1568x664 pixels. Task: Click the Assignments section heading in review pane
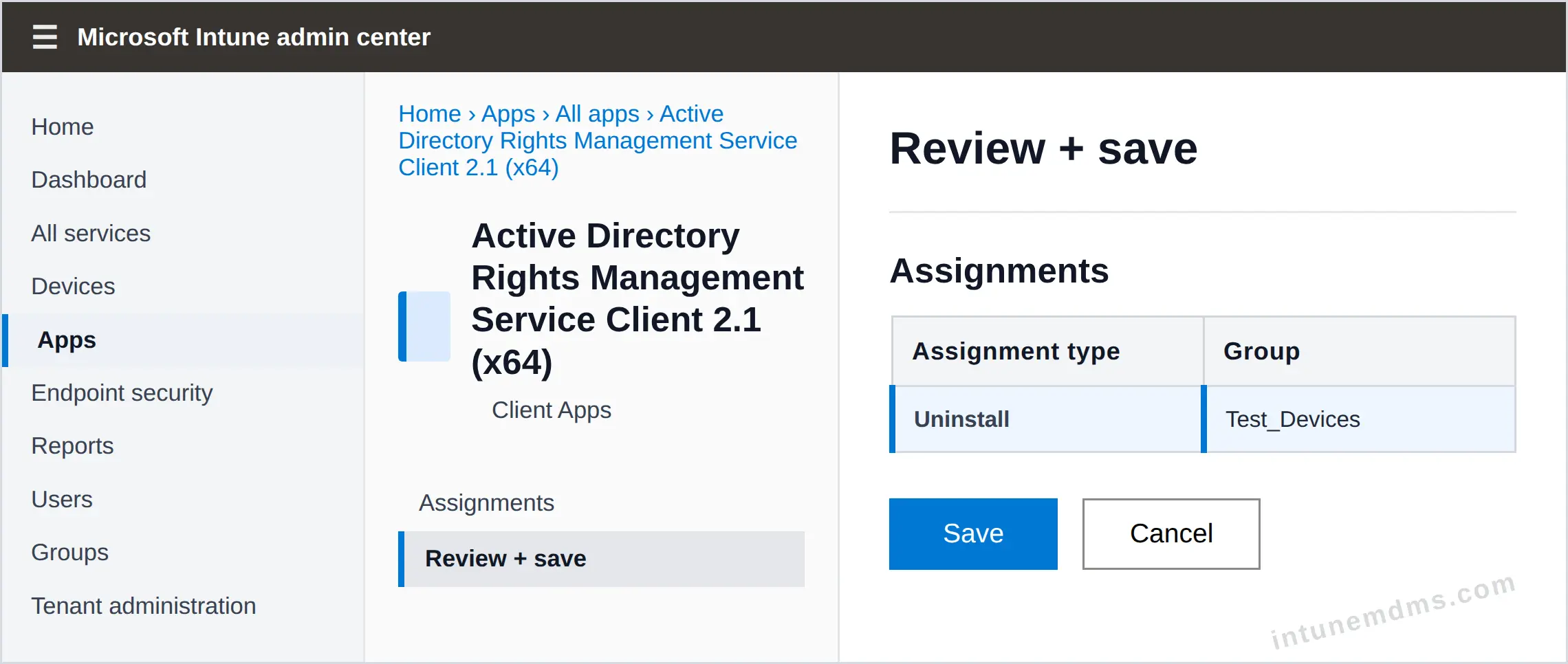click(999, 271)
